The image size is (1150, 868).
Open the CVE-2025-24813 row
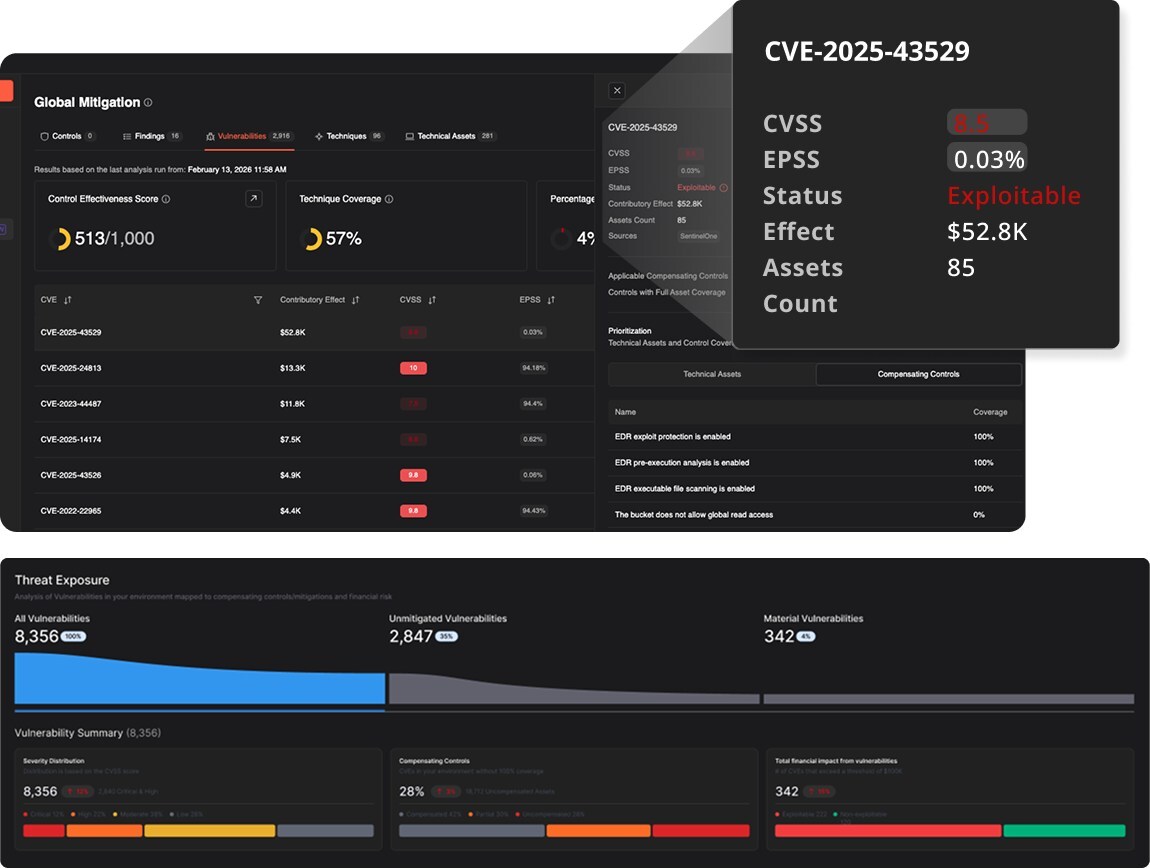tap(71, 368)
